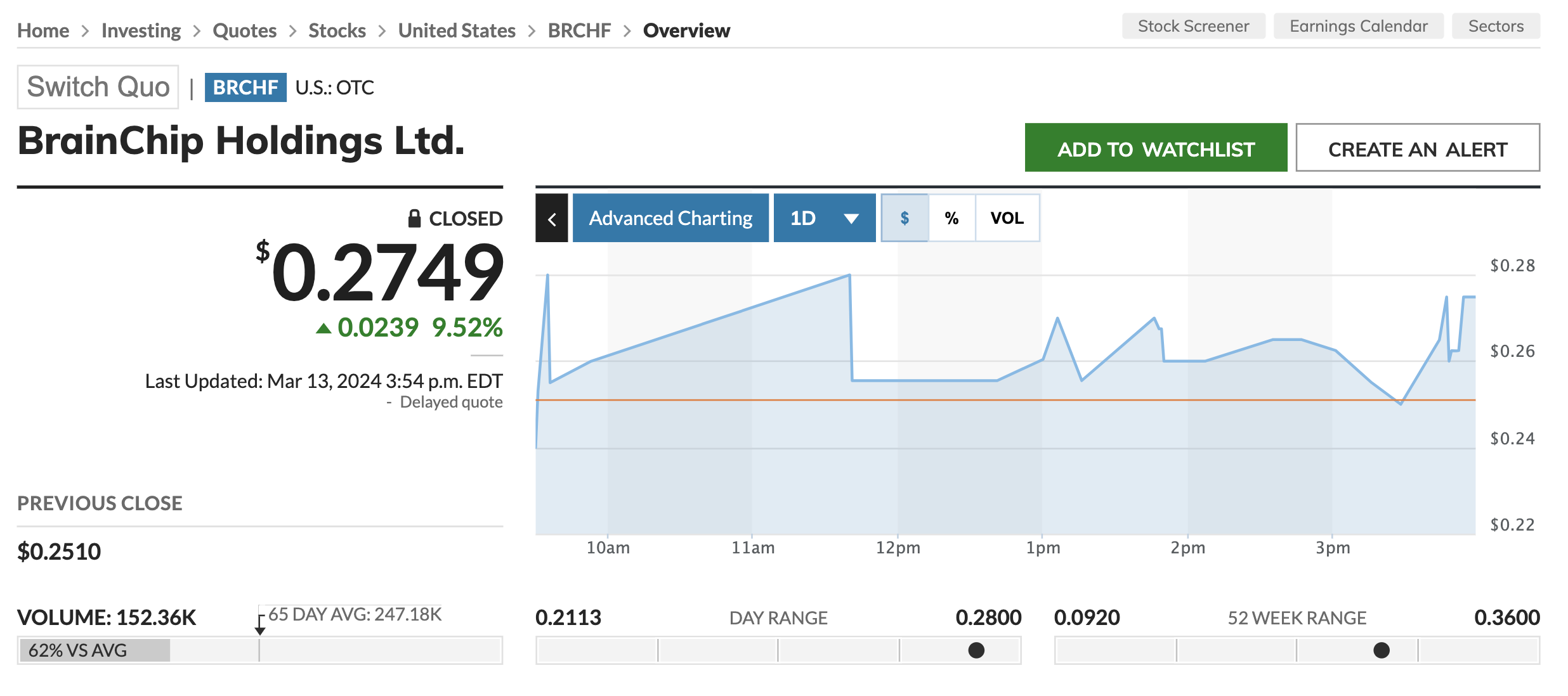Click the 0.0239 change value
1568x696 pixels.
[x=378, y=328]
